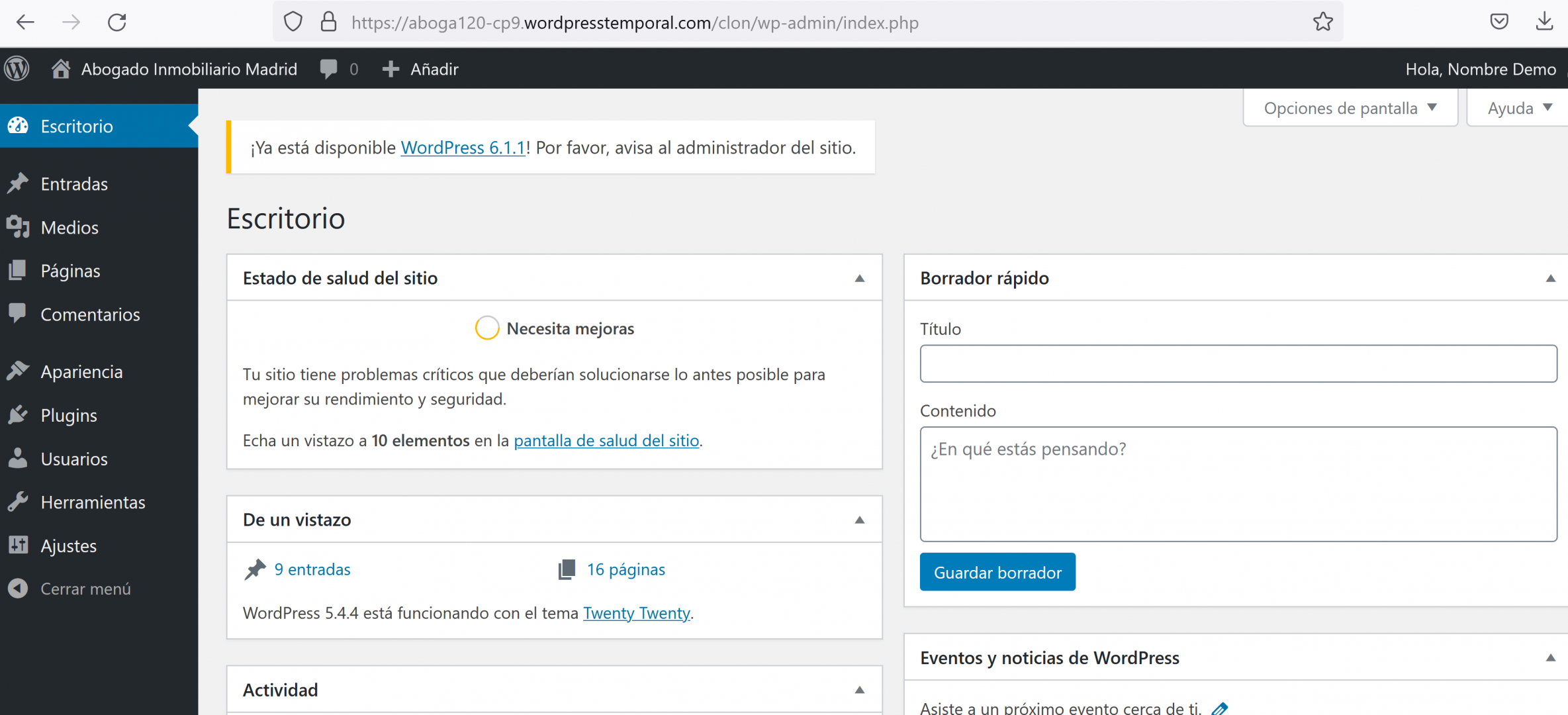Open Páginas menu item
1568x715 pixels.
[99, 270]
